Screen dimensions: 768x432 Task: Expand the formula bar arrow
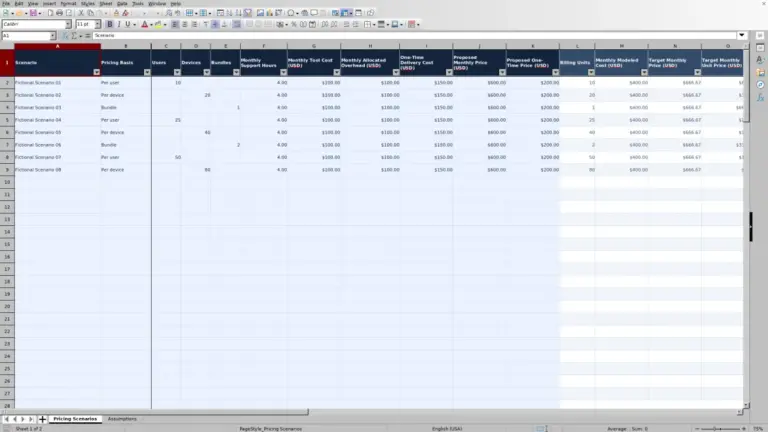(x=742, y=35)
